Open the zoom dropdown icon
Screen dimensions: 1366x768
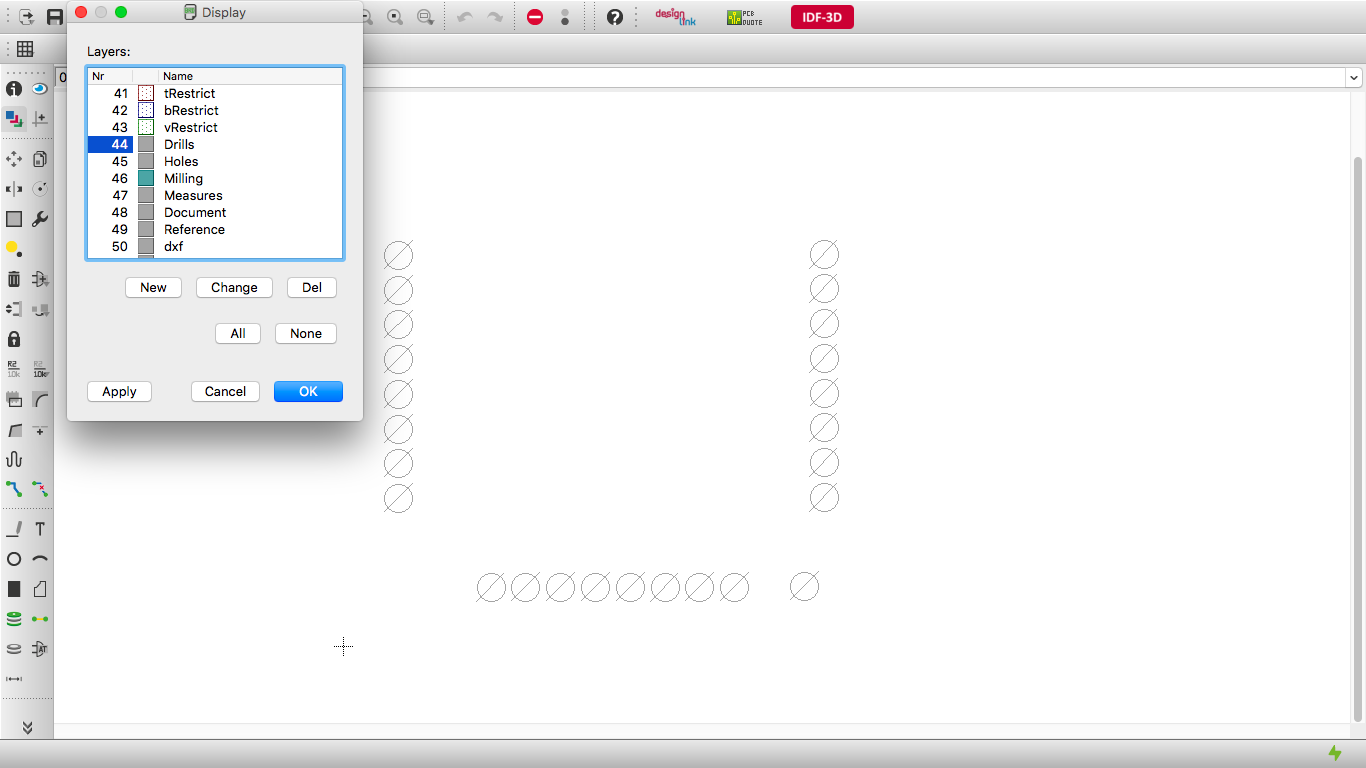point(425,17)
